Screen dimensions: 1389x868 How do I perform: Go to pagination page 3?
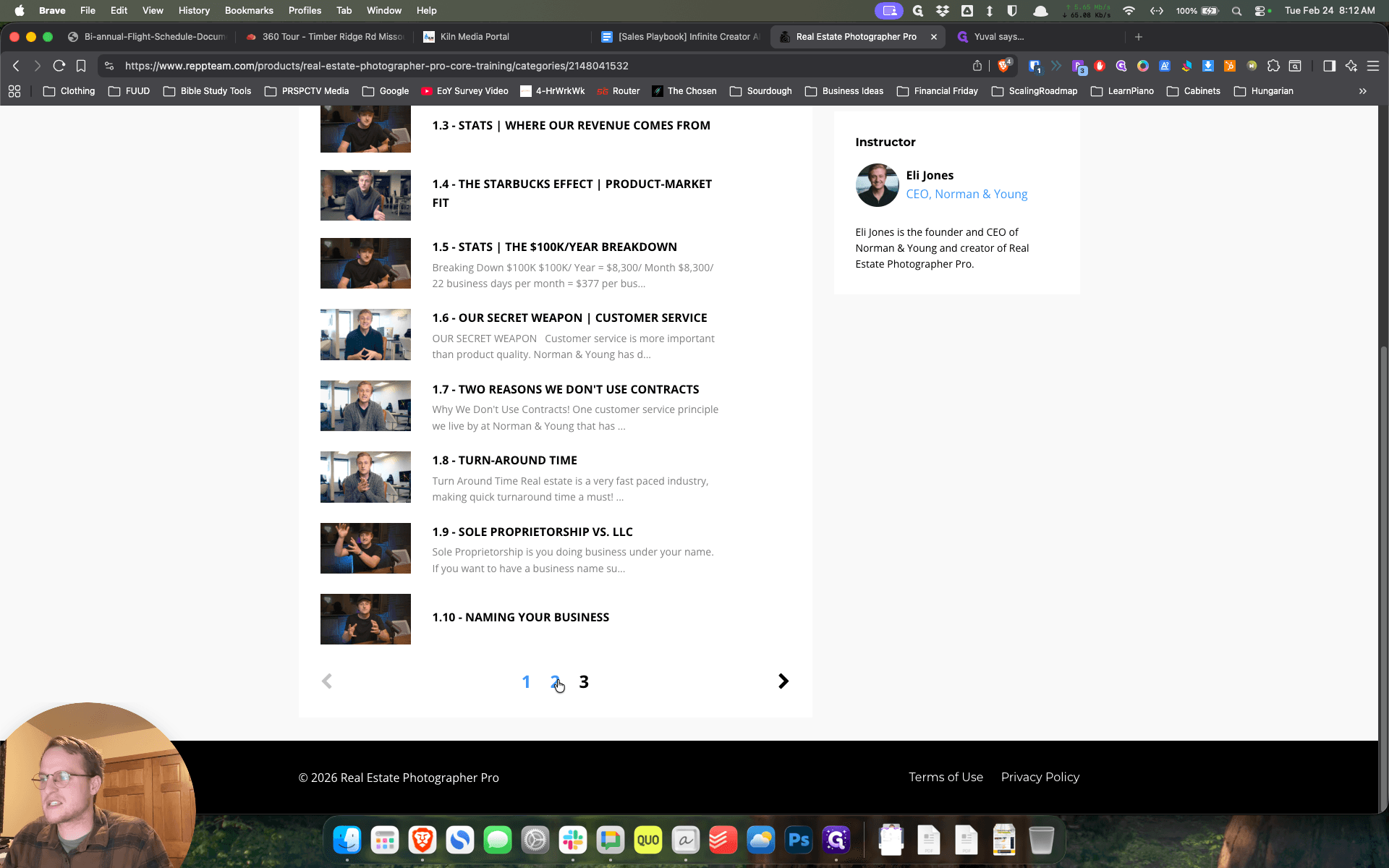(584, 682)
